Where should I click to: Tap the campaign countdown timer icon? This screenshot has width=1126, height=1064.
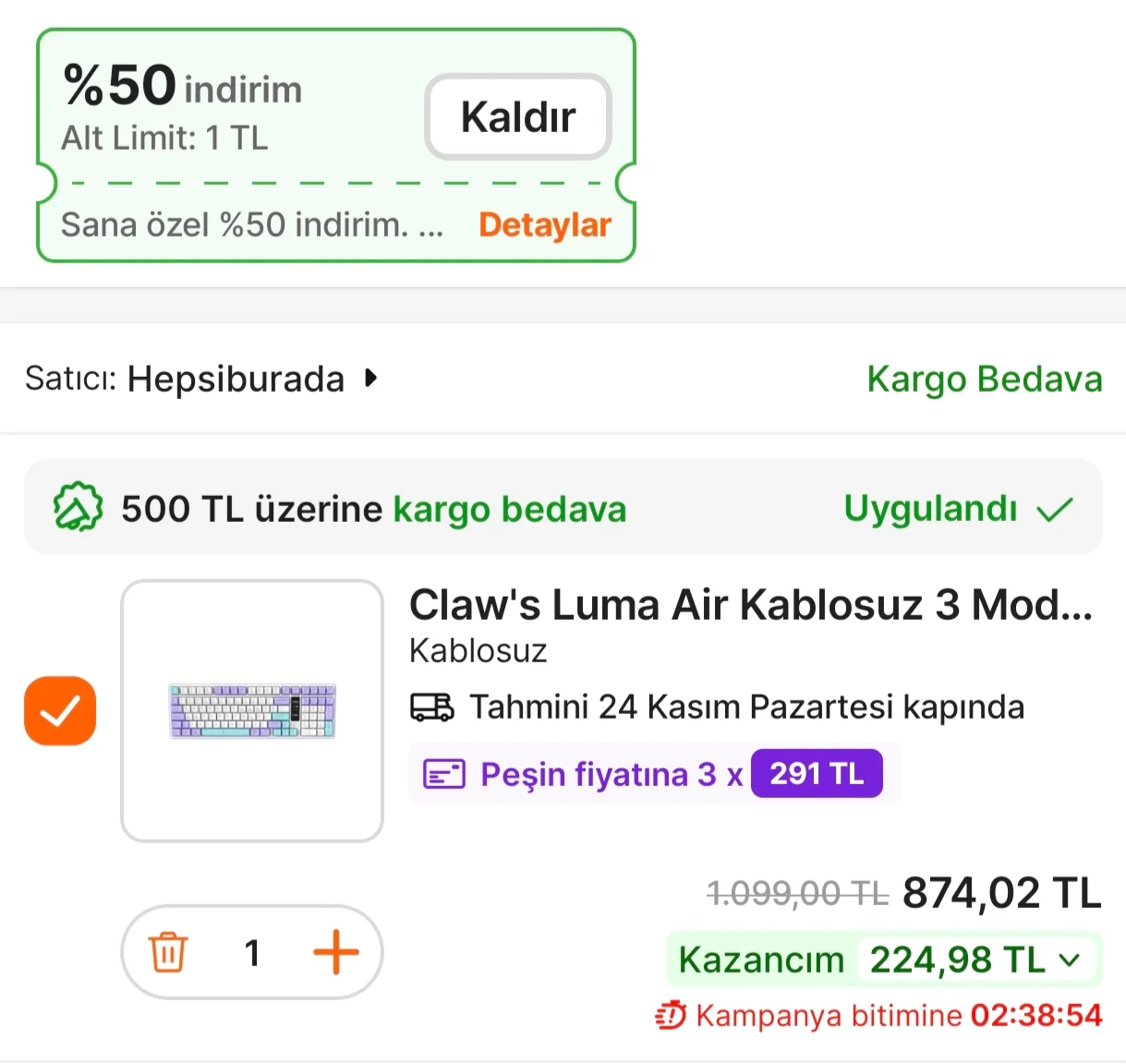[670, 1015]
